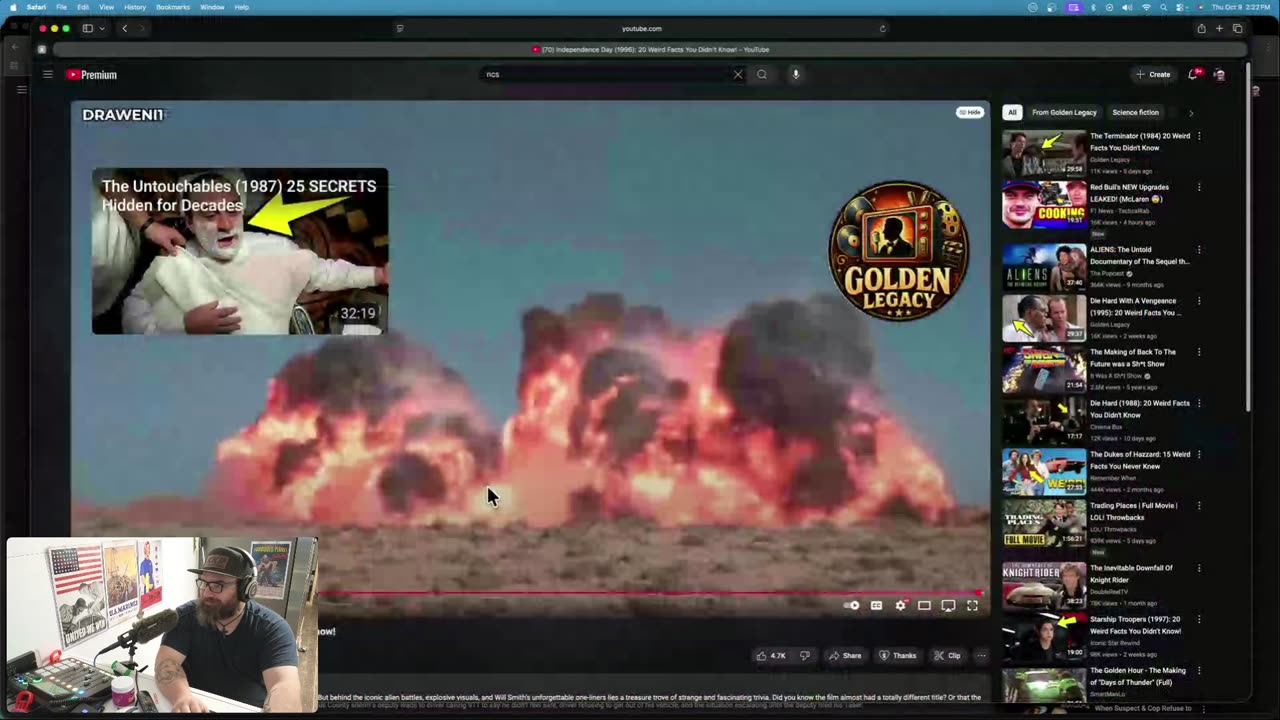The width and height of the screenshot is (1280, 720).
Task: Enter full screen video mode
Action: tap(972, 605)
